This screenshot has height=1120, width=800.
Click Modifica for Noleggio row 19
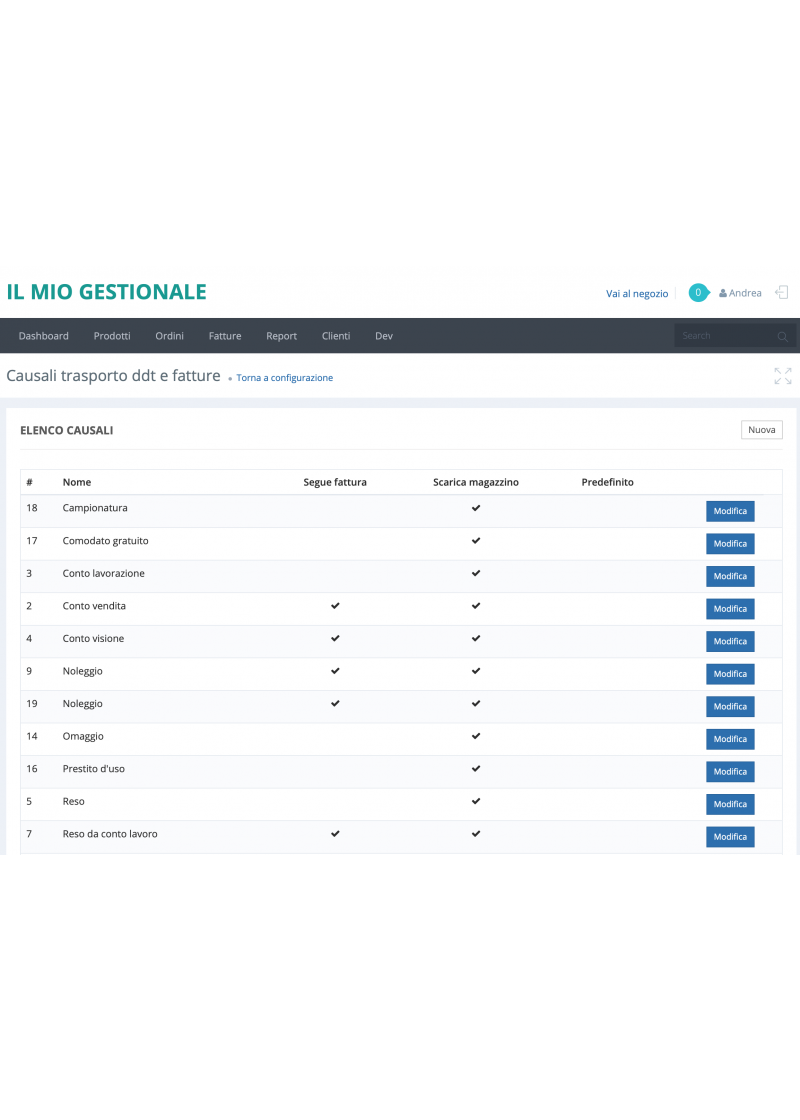pyautogui.click(x=730, y=706)
